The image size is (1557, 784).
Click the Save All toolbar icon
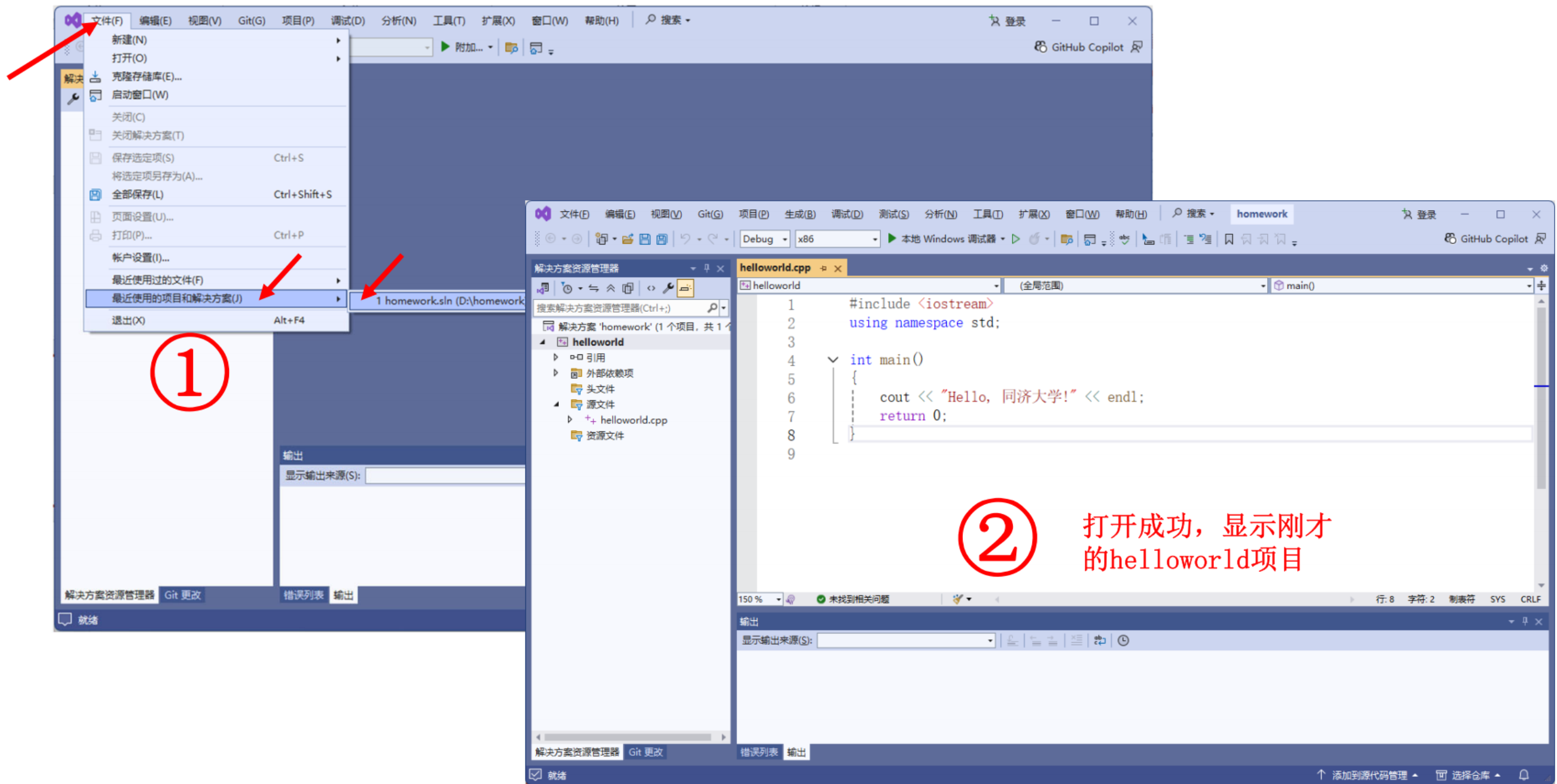tap(662, 240)
